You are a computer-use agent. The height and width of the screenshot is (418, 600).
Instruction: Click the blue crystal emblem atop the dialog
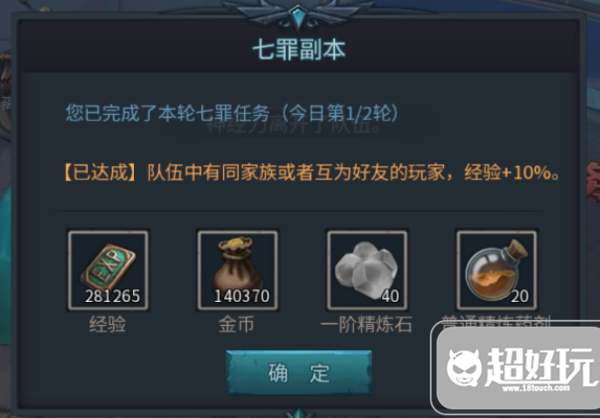[298, 16]
